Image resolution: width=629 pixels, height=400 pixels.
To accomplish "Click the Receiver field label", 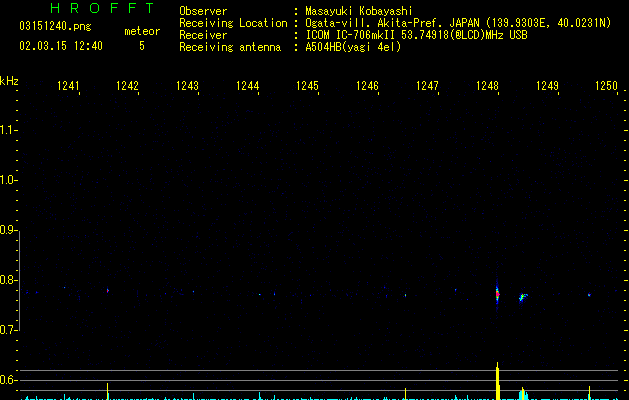I will 203,35.
